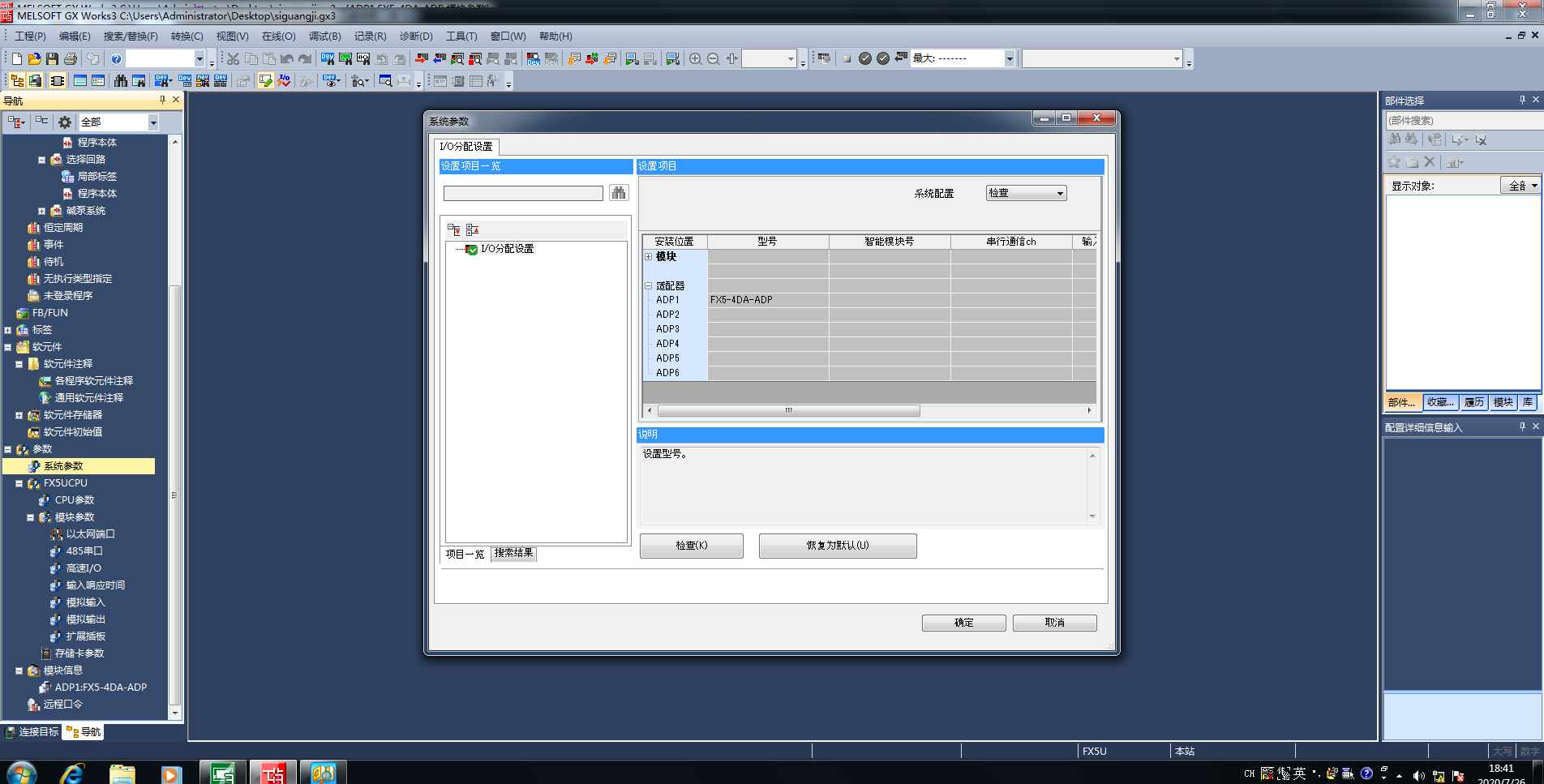
Task: Click the New project blank page icon
Action: coord(16,58)
